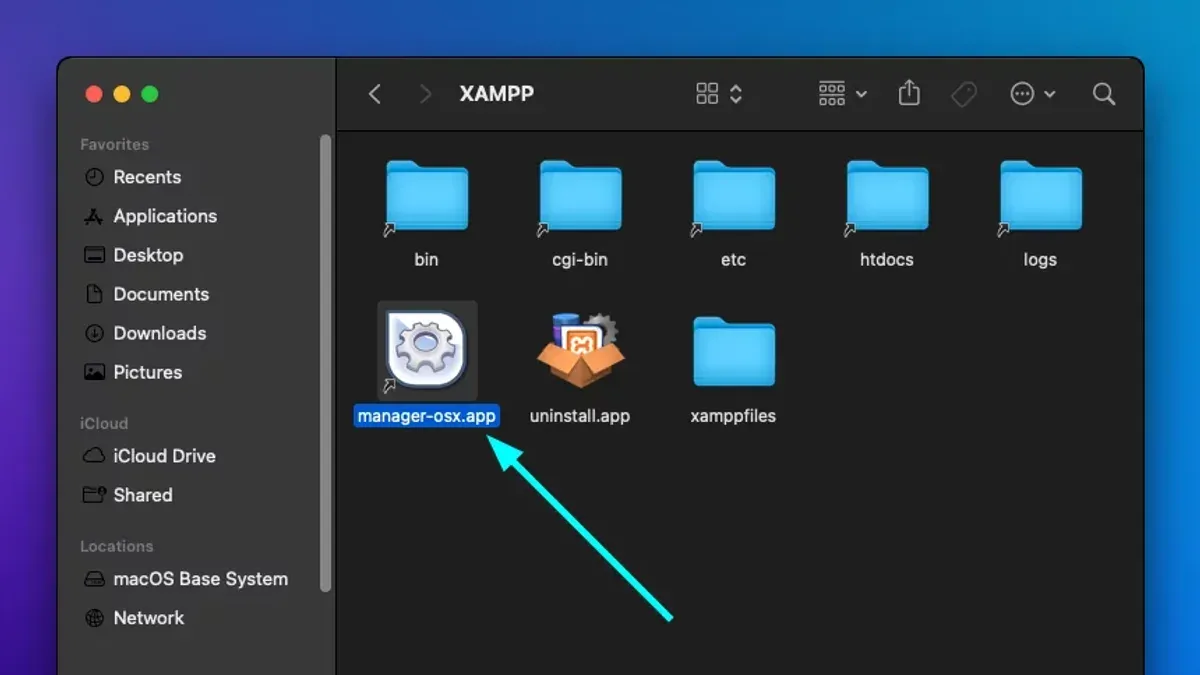
Task: Go forward with the right chevron
Action: coord(425,94)
